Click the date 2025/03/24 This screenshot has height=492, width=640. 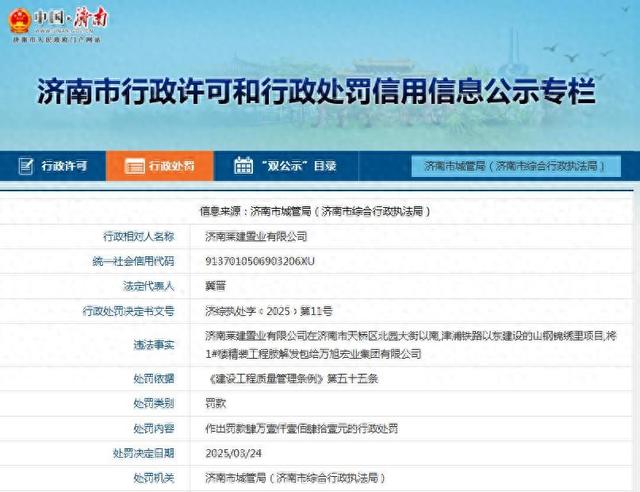tap(233, 453)
